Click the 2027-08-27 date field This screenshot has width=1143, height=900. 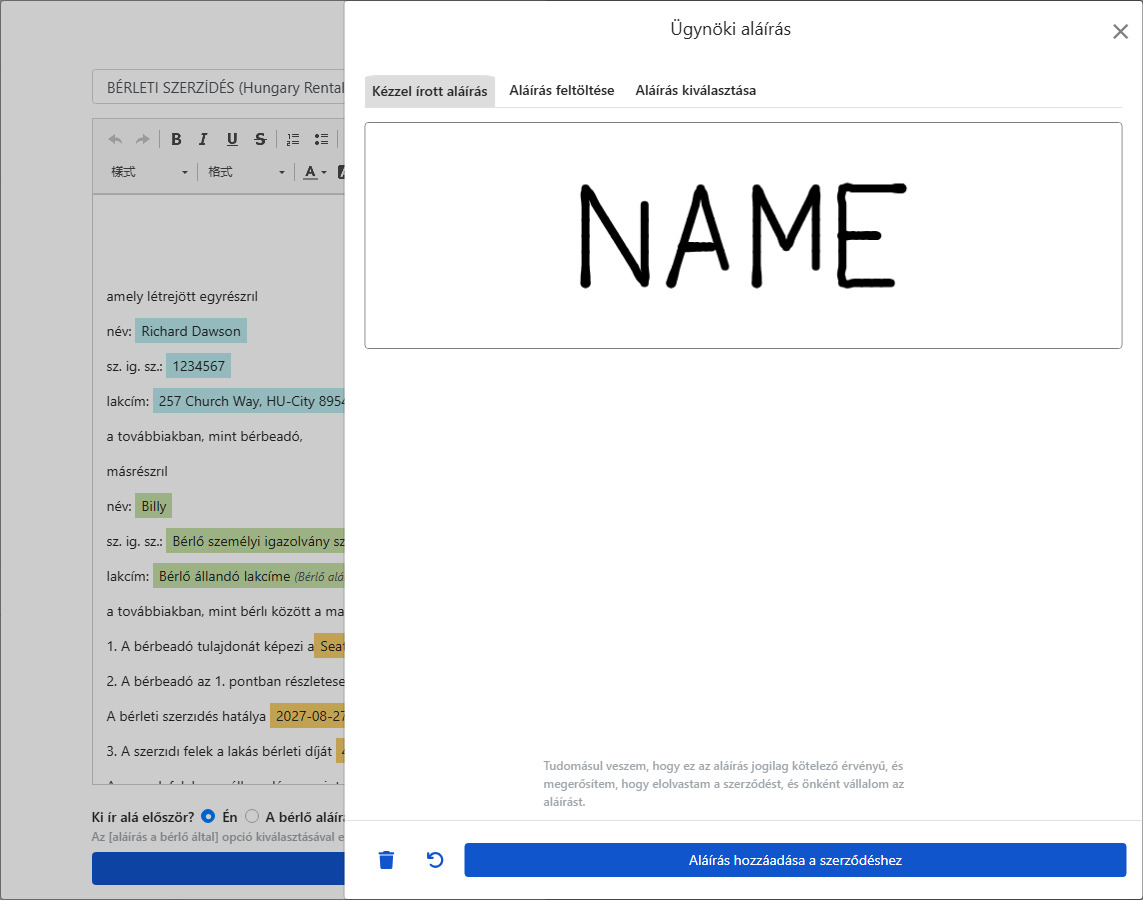click(x=308, y=716)
